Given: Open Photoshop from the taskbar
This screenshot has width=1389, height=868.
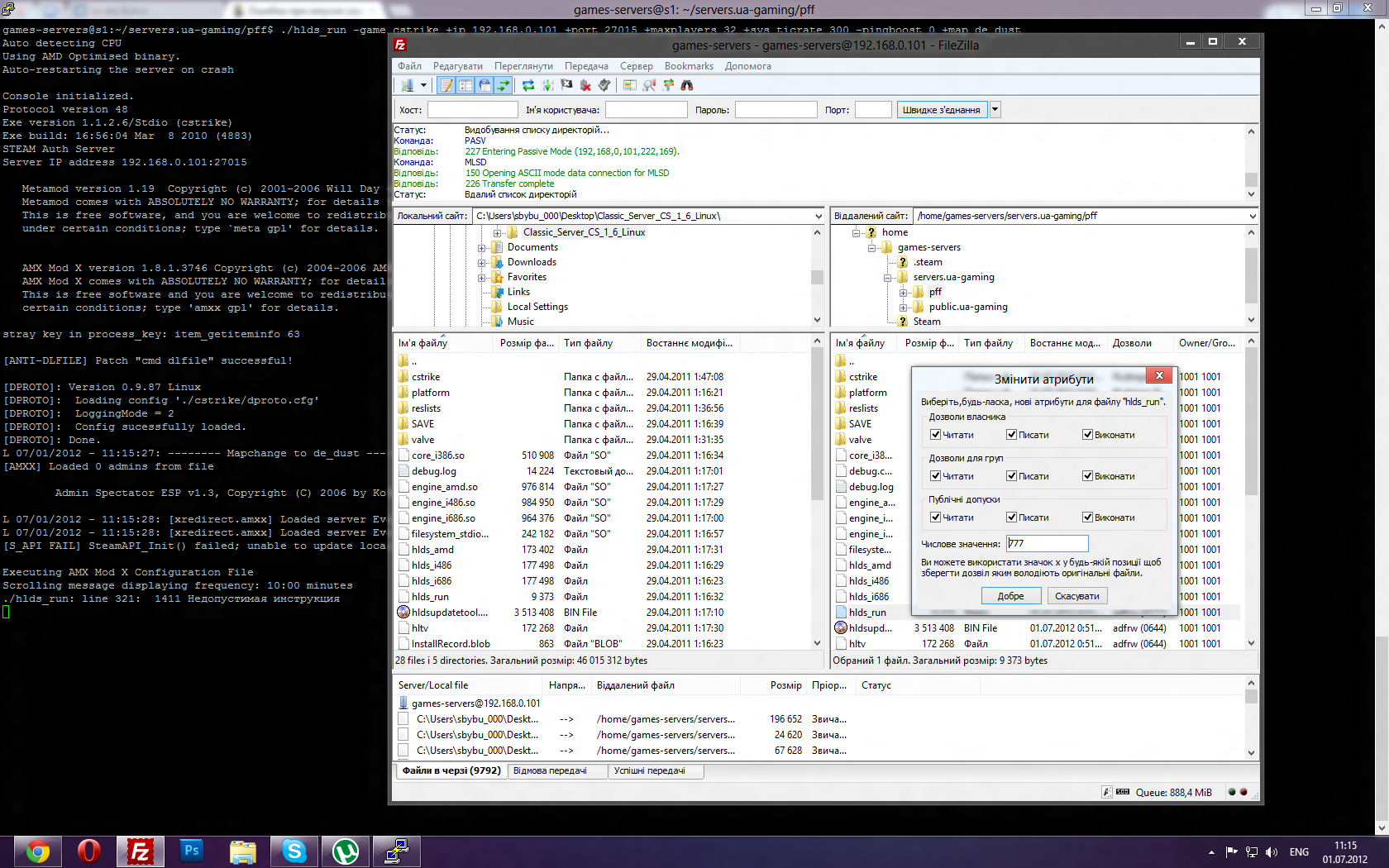Looking at the screenshot, I should pos(192,851).
